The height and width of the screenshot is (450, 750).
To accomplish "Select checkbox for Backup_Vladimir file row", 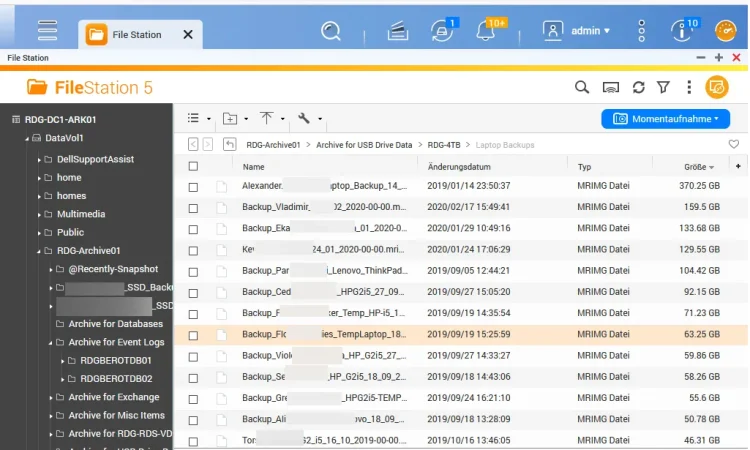I will [193, 207].
